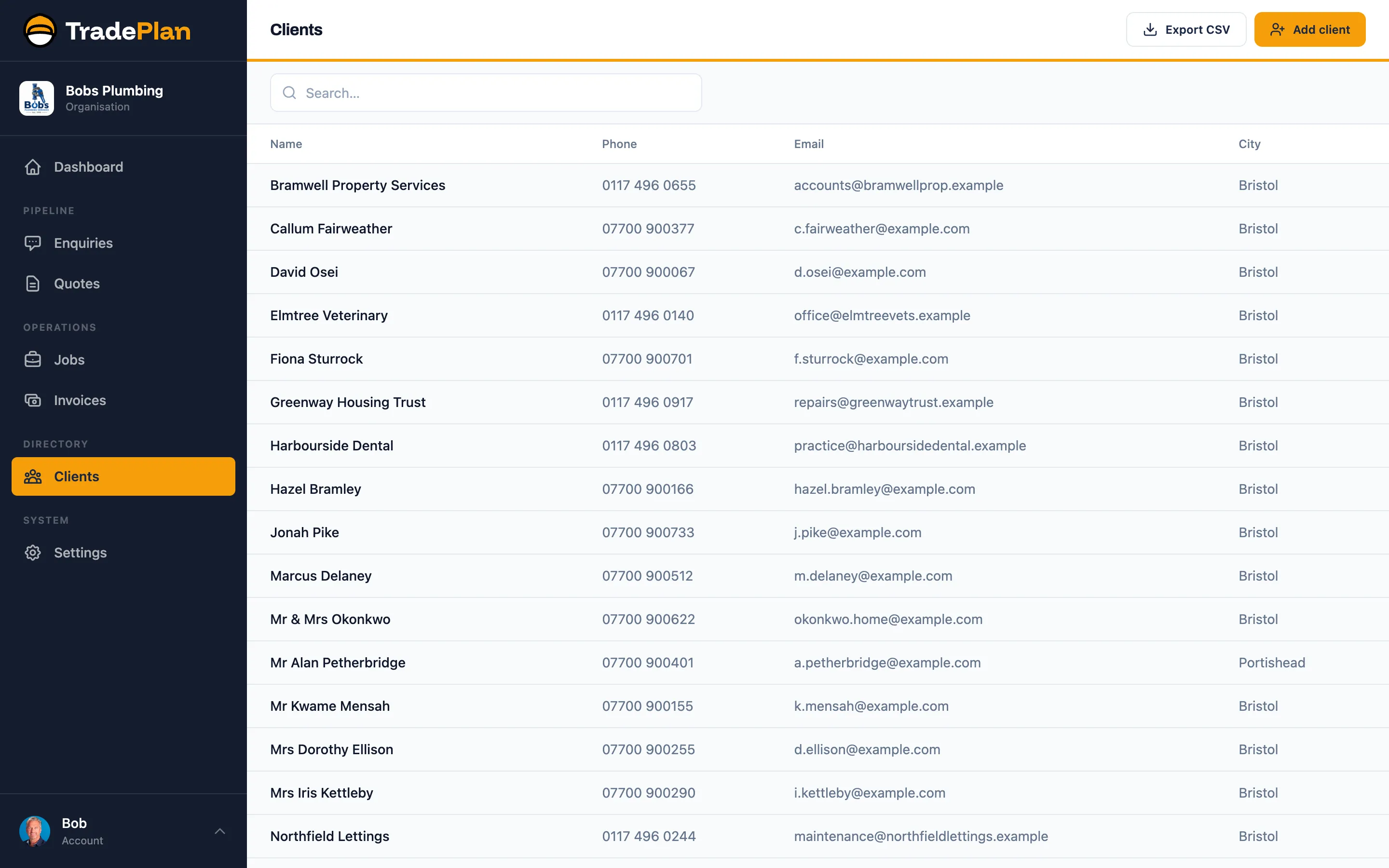The width and height of the screenshot is (1389, 868).
Task: Click the Settings gear icon
Action: click(x=33, y=552)
